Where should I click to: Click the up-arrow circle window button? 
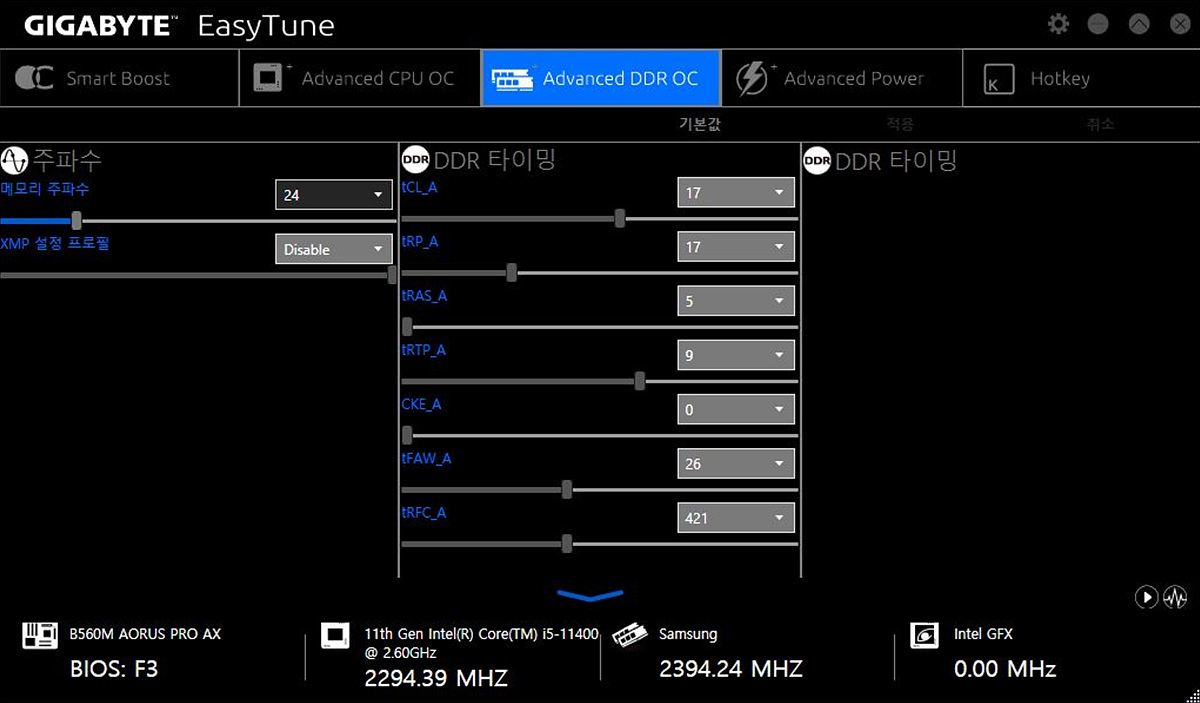[1138, 24]
